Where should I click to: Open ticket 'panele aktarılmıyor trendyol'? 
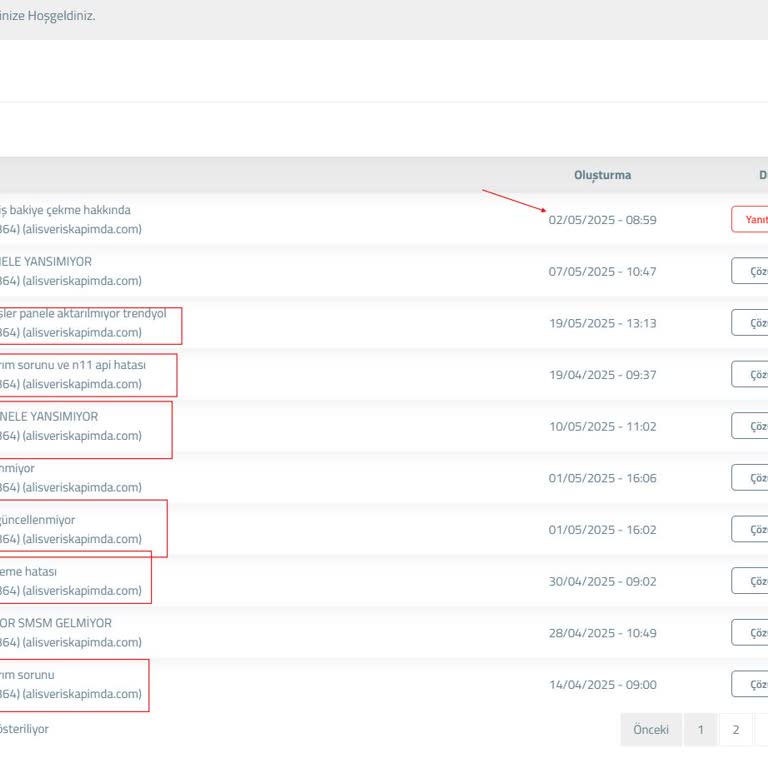pos(83,314)
